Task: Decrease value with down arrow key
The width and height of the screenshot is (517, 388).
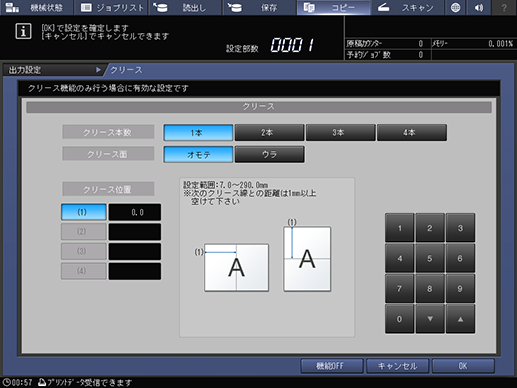Action: [x=430, y=319]
